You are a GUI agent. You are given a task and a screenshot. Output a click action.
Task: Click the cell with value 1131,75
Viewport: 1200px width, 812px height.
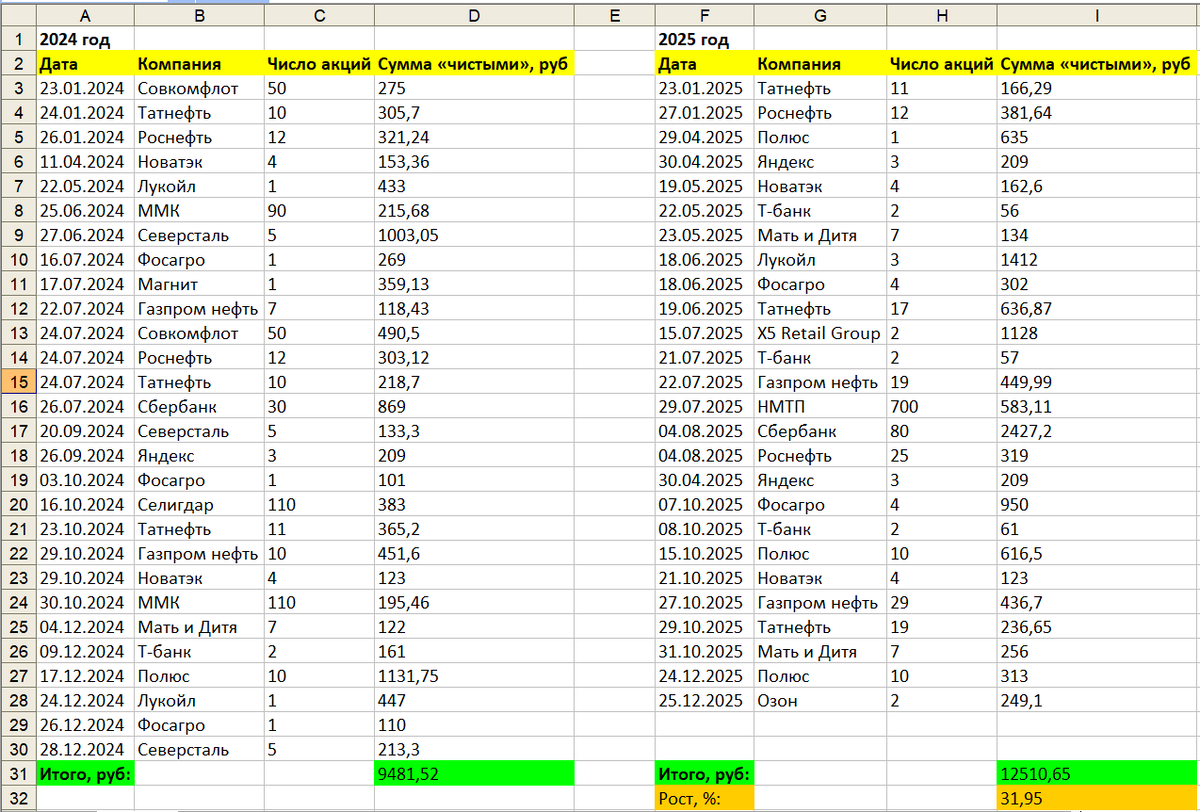pyautogui.click(x=474, y=676)
